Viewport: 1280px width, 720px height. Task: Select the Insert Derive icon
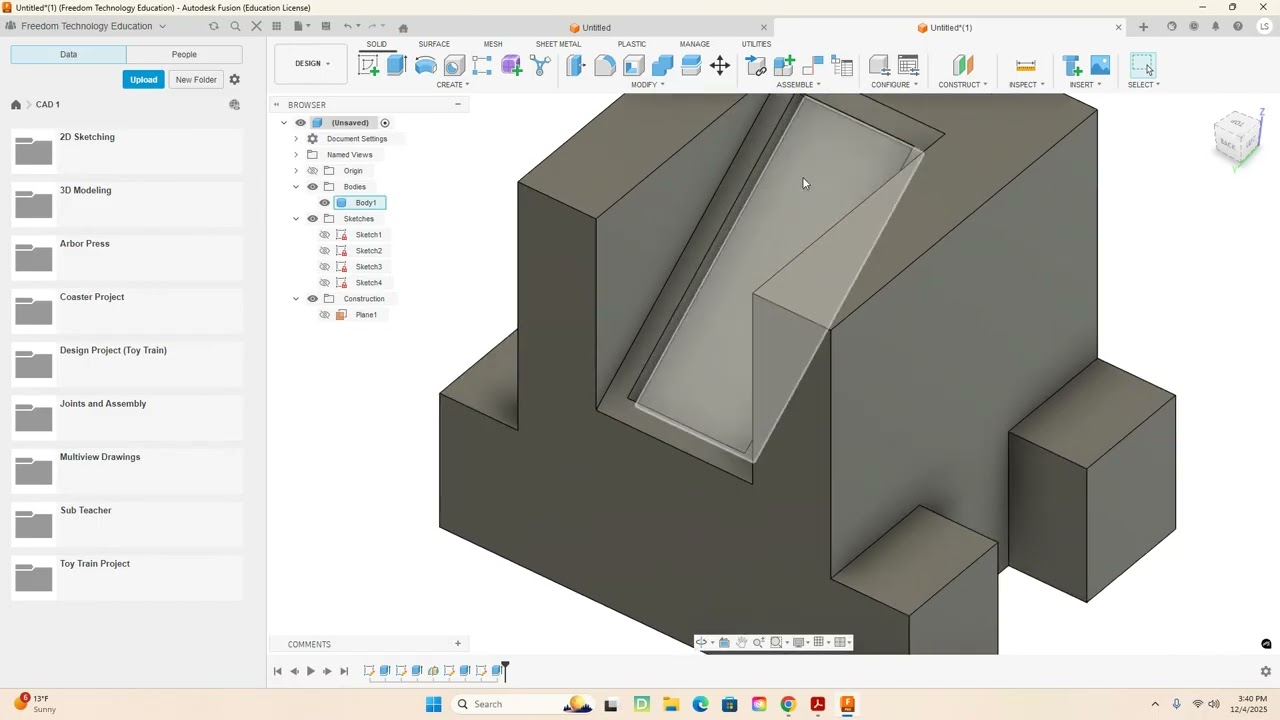1072,66
